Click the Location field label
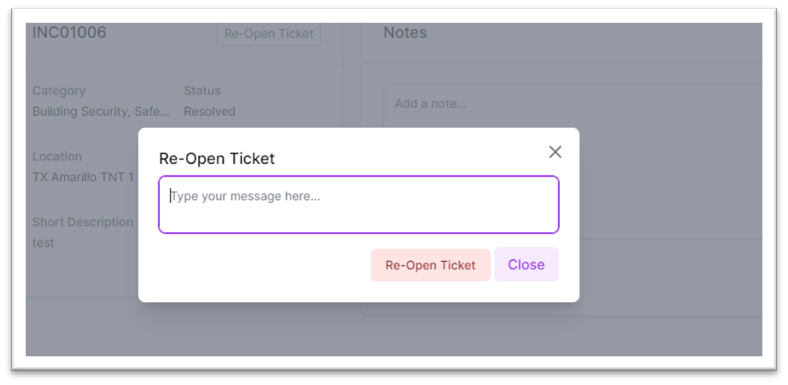Viewport: 788px width, 385px height. coord(57,156)
